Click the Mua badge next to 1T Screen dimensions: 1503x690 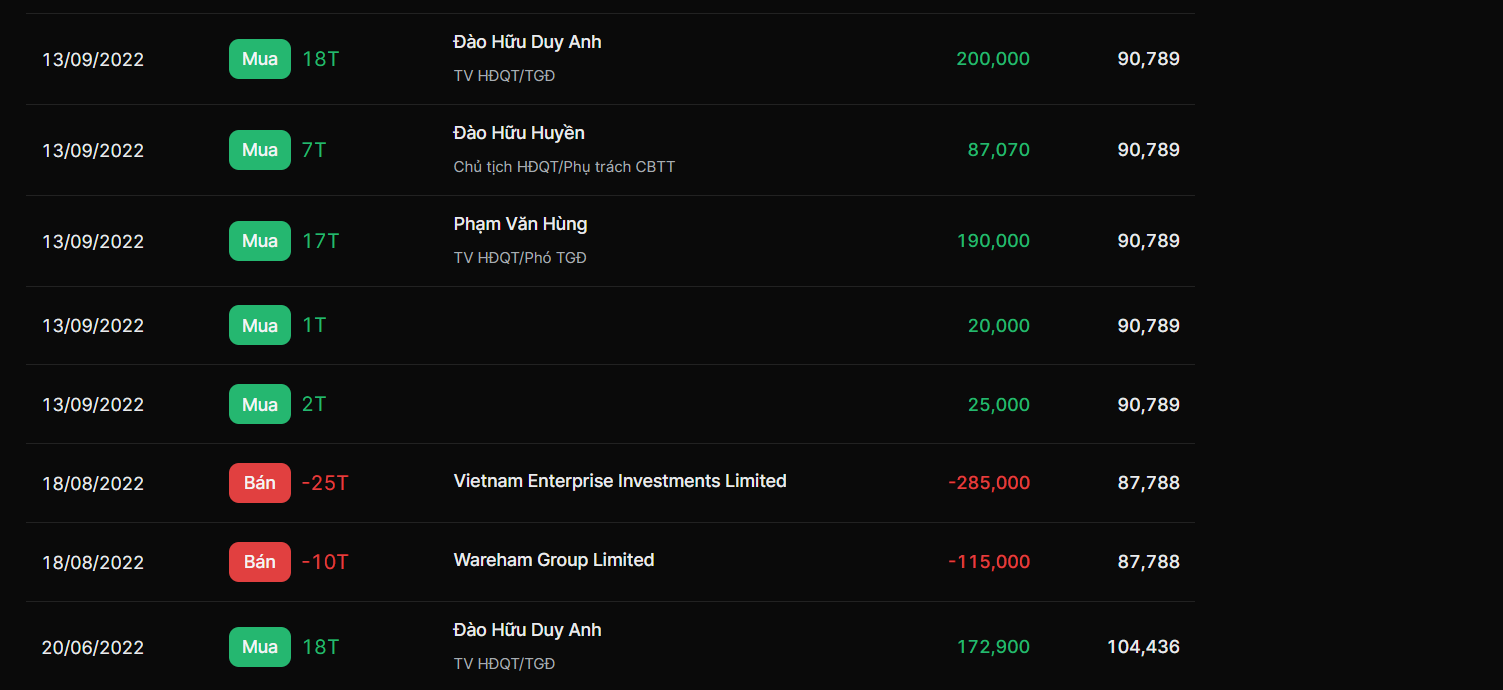click(x=260, y=325)
